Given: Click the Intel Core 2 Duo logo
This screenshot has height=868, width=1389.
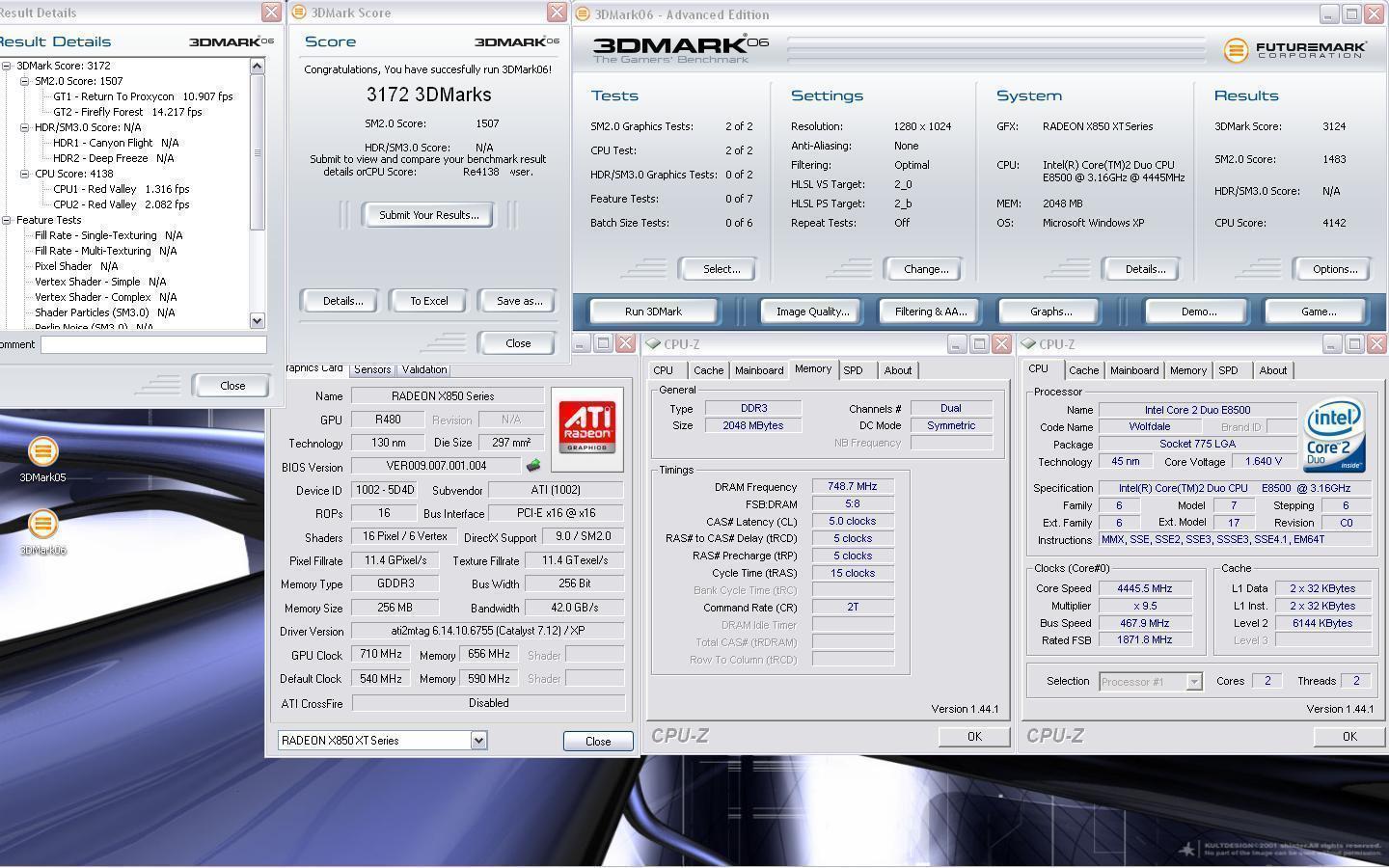Looking at the screenshot, I should point(1334,436).
